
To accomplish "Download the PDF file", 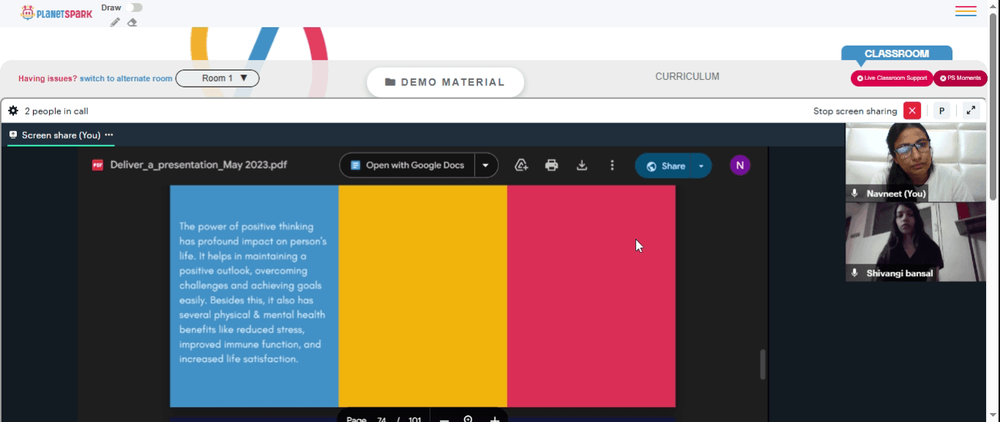I will [582, 165].
